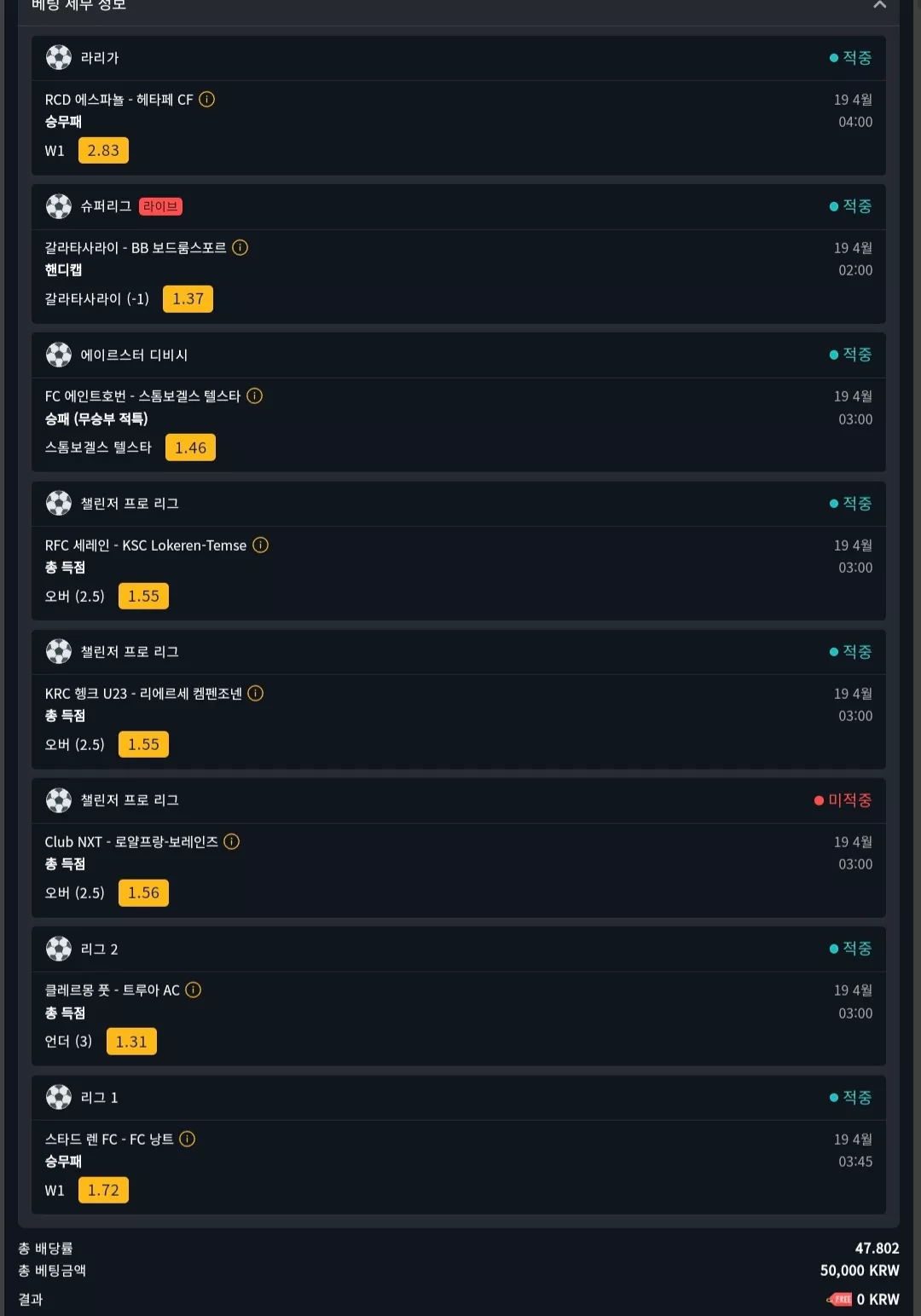Click the 1.72 odds for 스타드 렌 W1
Viewport: 921px width, 1316px height.
coord(103,1191)
